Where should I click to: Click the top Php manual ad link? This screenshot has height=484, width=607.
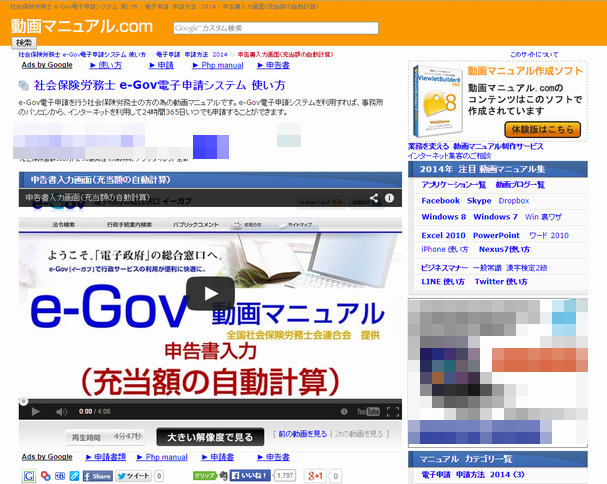point(218,65)
